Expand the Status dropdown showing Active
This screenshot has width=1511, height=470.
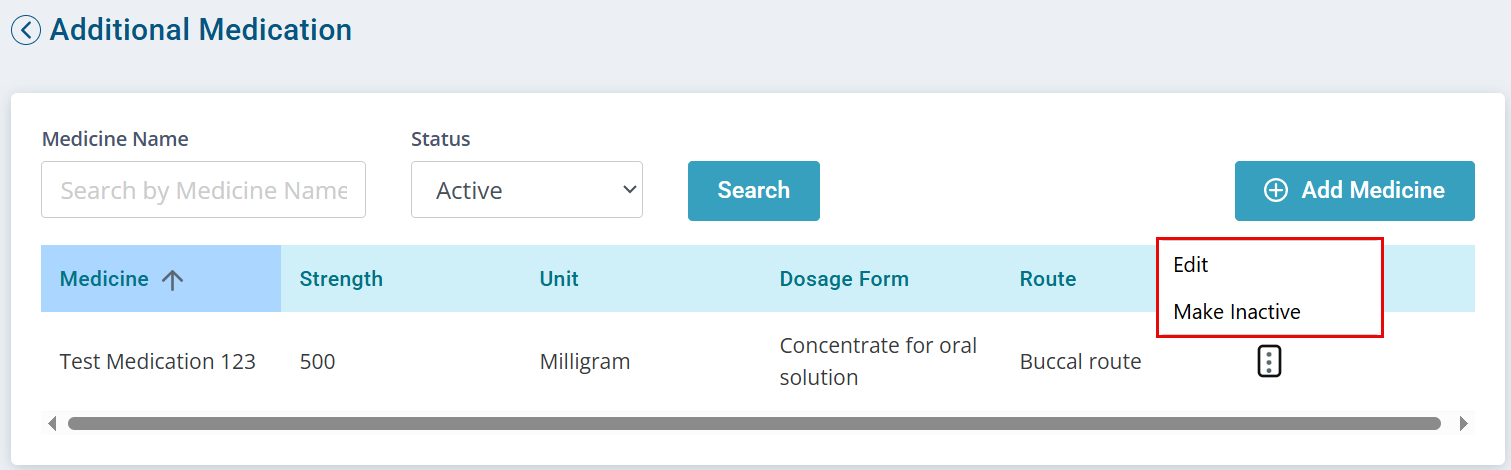(x=527, y=190)
